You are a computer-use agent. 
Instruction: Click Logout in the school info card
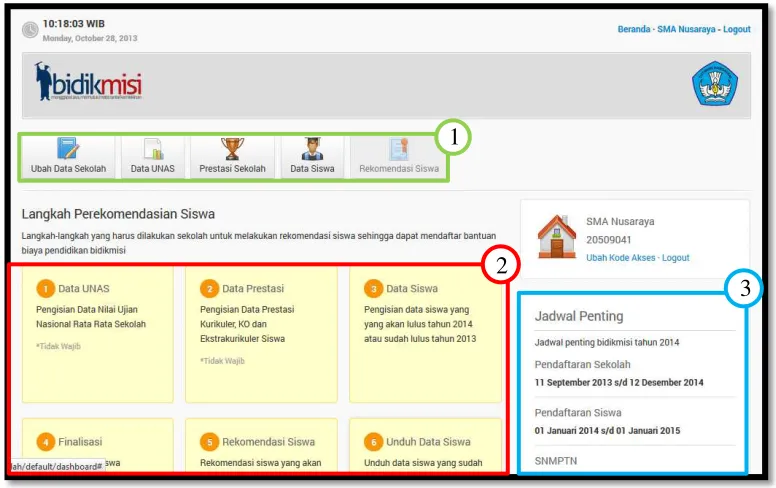676,257
